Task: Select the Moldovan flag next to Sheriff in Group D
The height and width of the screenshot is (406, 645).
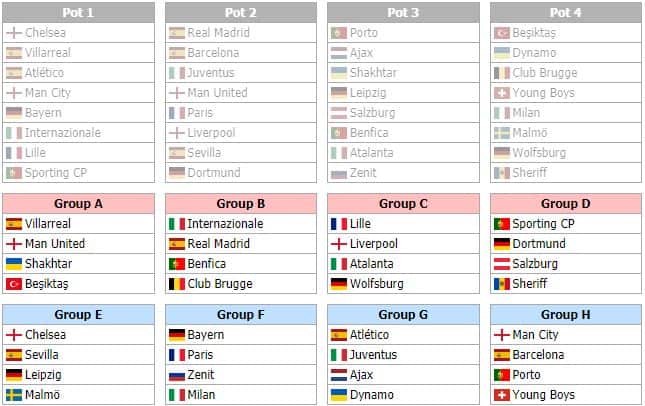Action: 501,284
